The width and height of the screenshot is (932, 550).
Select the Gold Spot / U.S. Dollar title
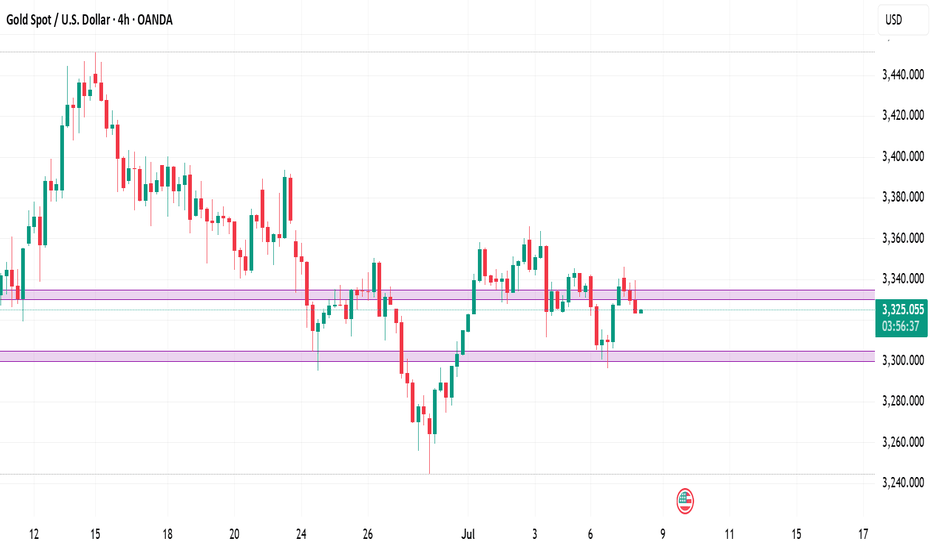tap(58, 20)
